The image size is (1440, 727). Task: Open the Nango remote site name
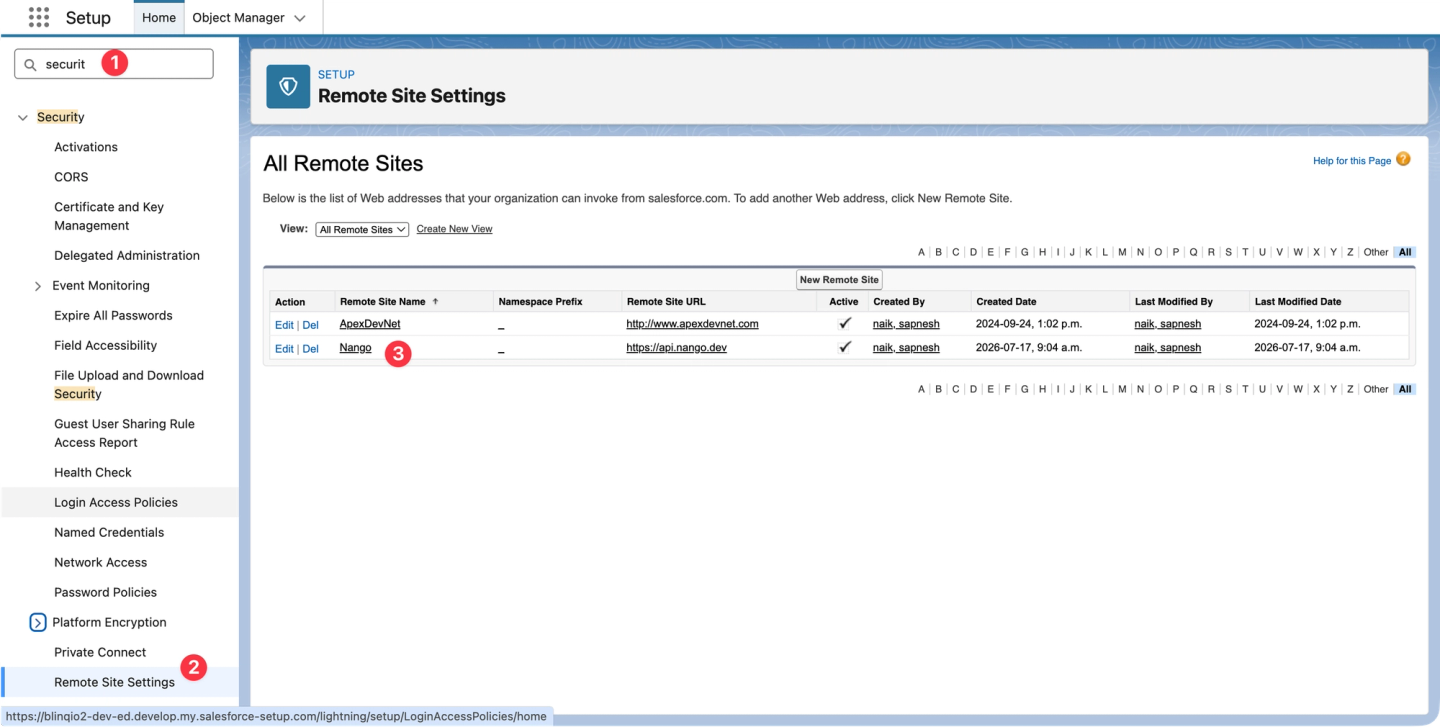click(355, 348)
